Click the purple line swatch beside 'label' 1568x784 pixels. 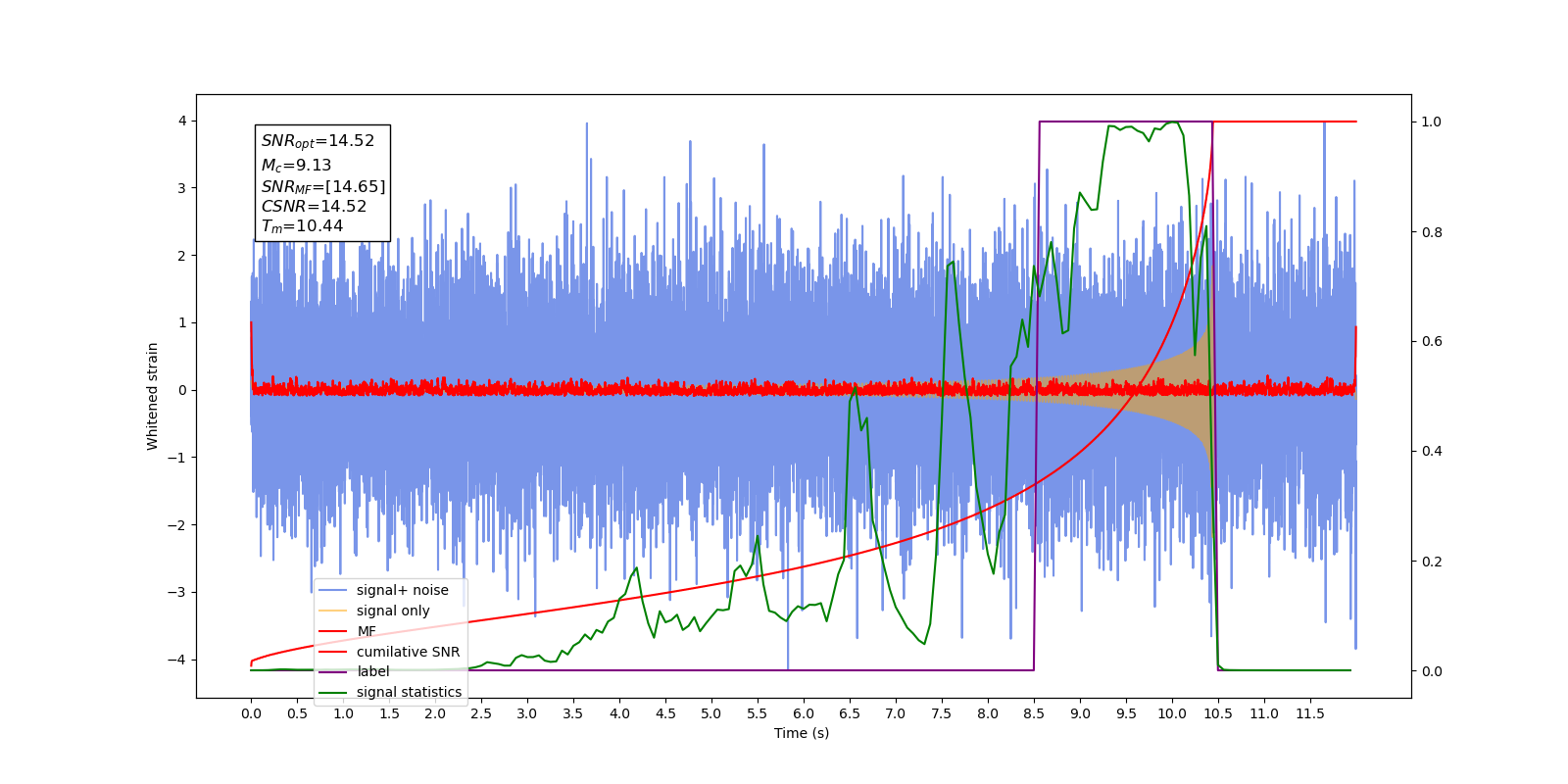click(333, 671)
